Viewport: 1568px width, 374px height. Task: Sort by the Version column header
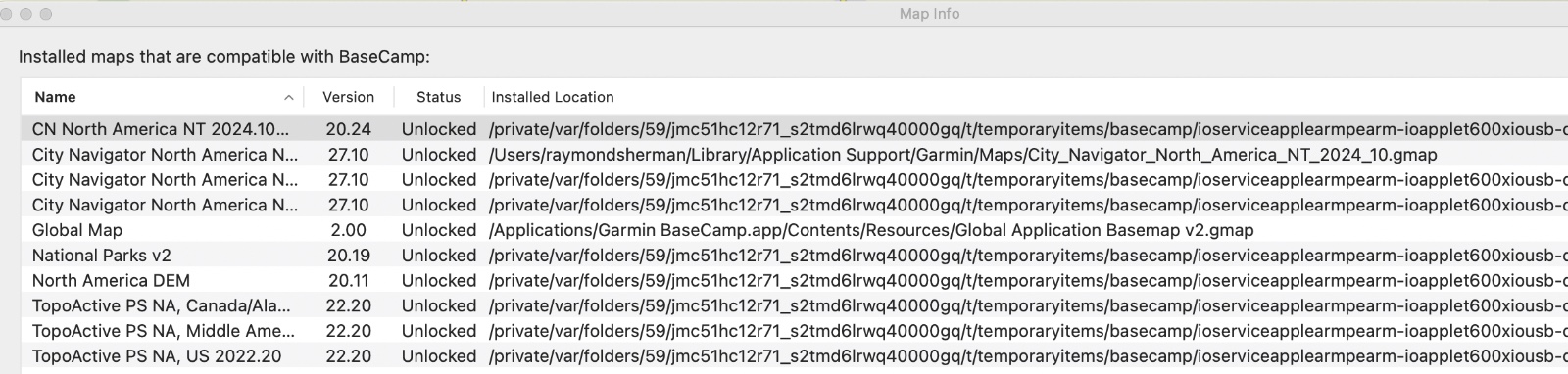348,97
